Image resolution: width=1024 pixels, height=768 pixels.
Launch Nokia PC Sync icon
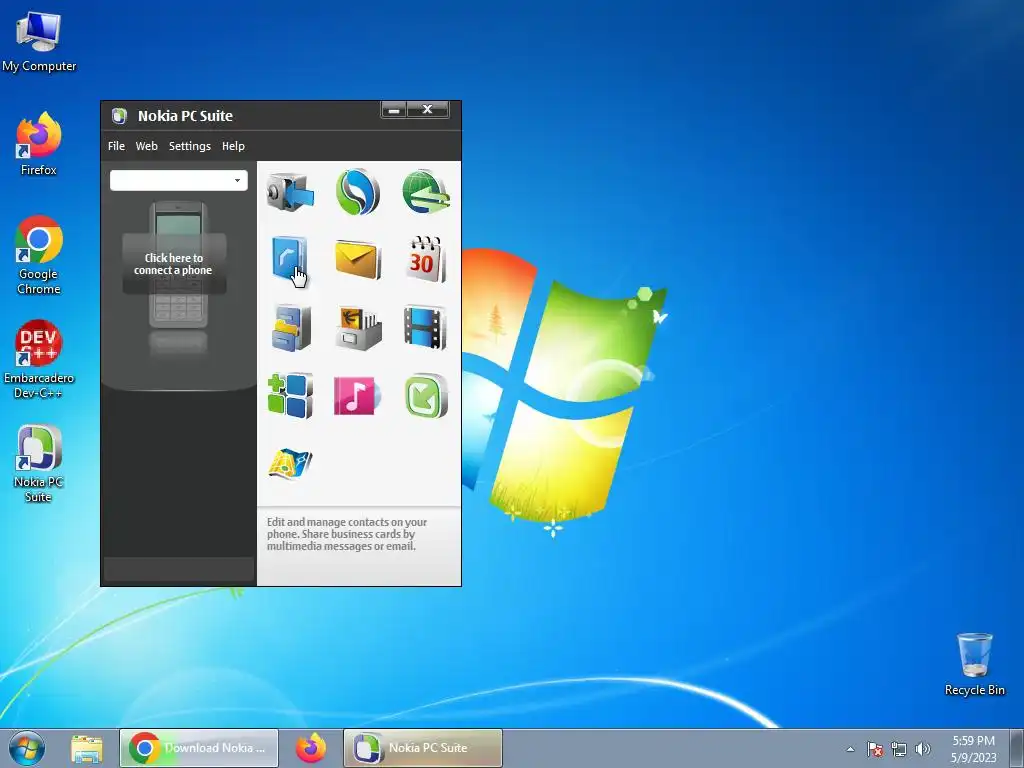(x=358, y=192)
